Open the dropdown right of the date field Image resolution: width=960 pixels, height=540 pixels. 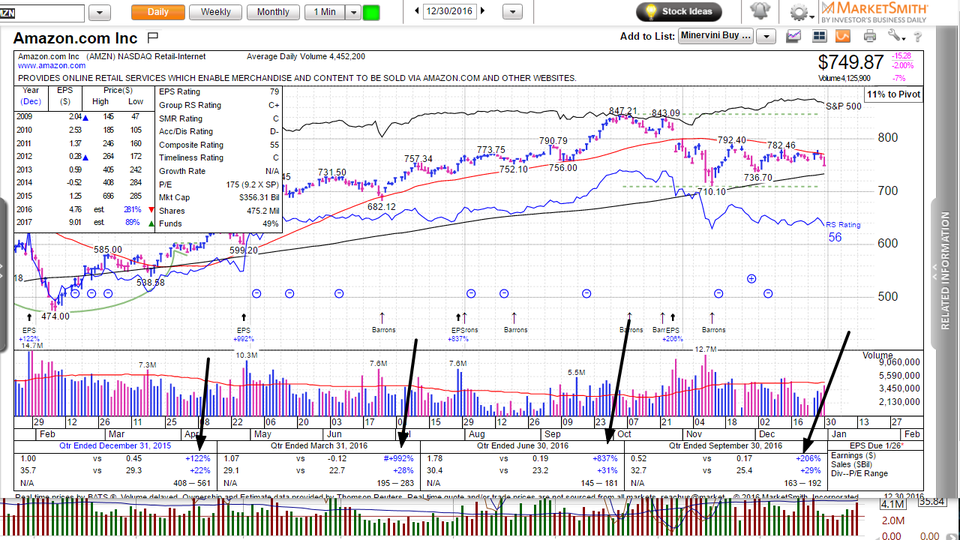pos(512,12)
